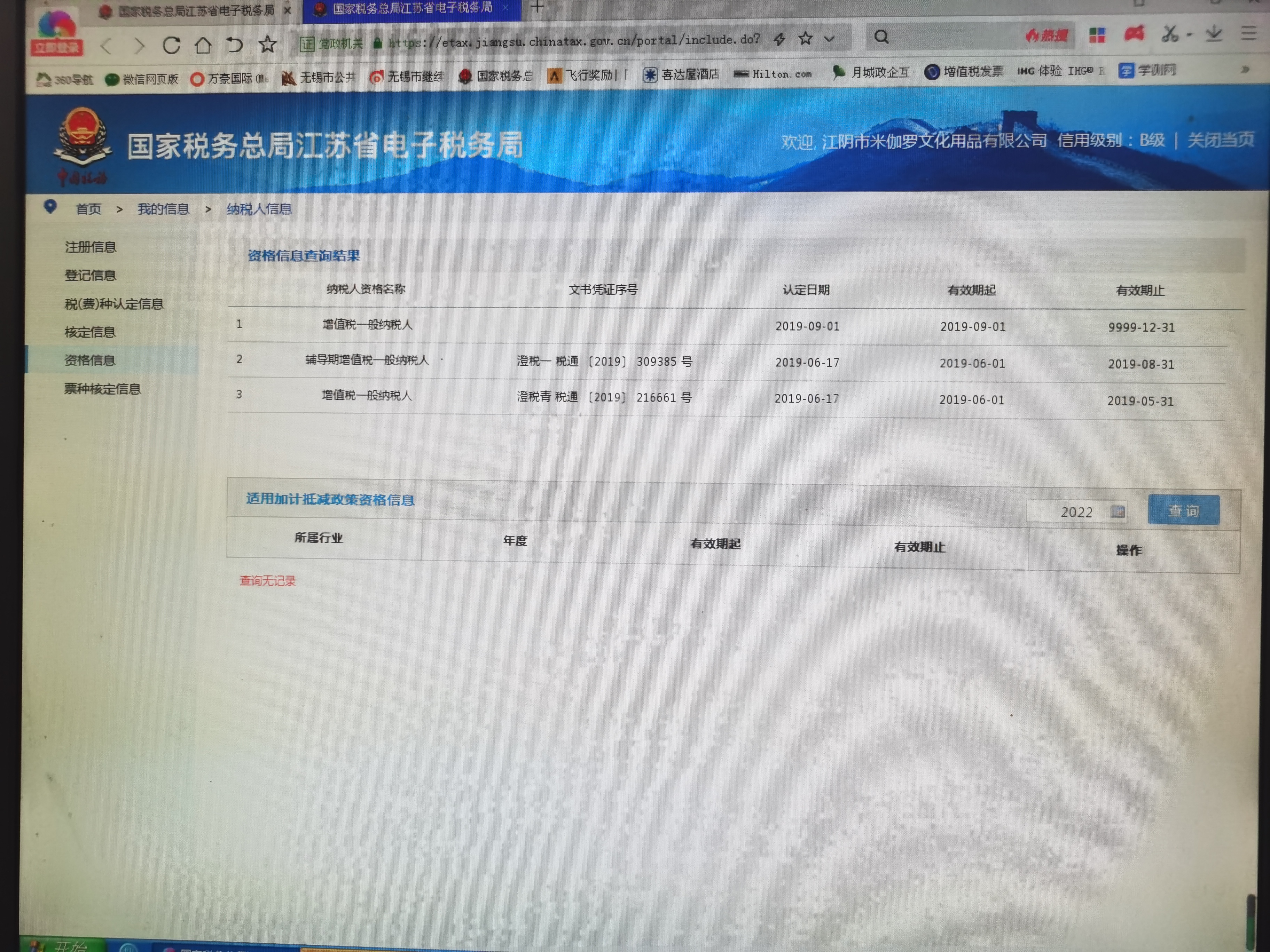This screenshot has height=952, width=1270.
Task: Switch to the first browser tab
Action: tap(195, 10)
